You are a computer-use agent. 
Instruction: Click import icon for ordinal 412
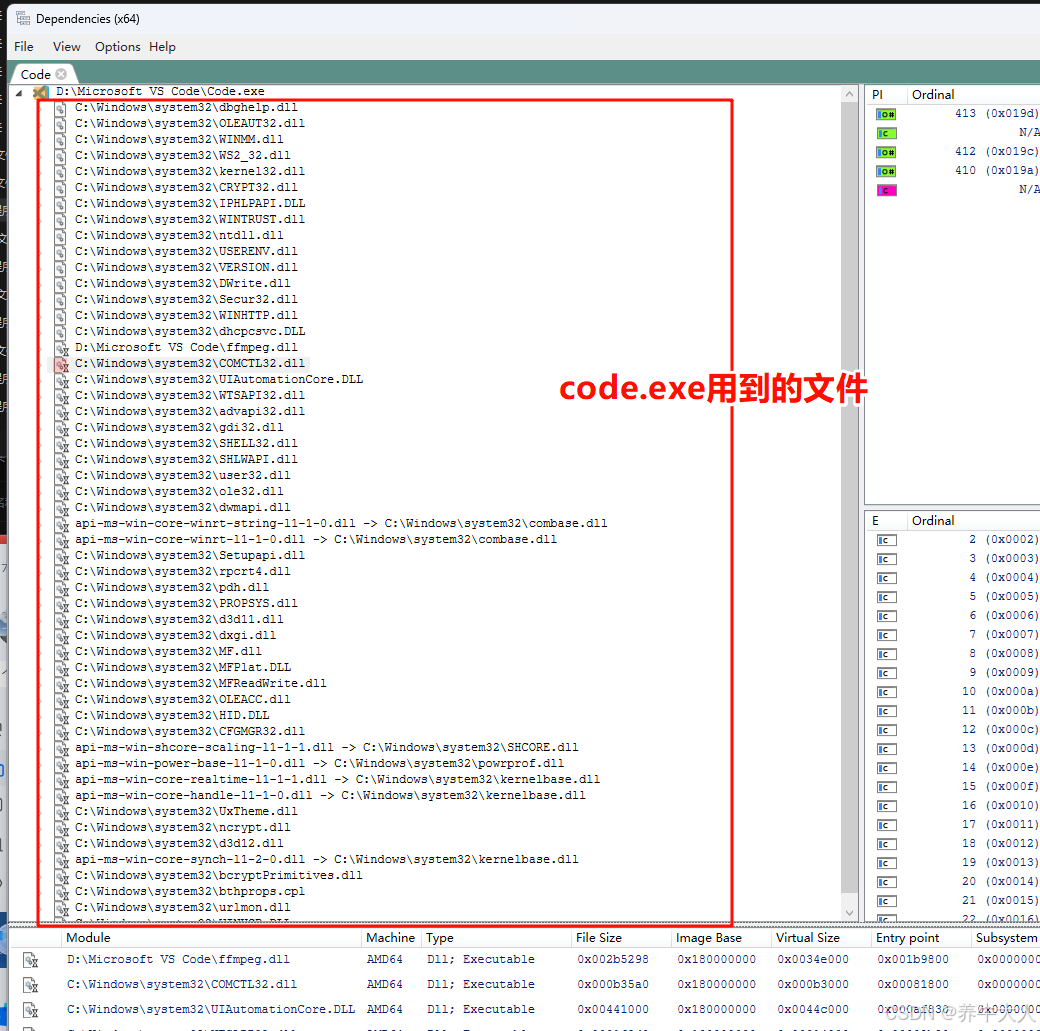(x=886, y=152)
